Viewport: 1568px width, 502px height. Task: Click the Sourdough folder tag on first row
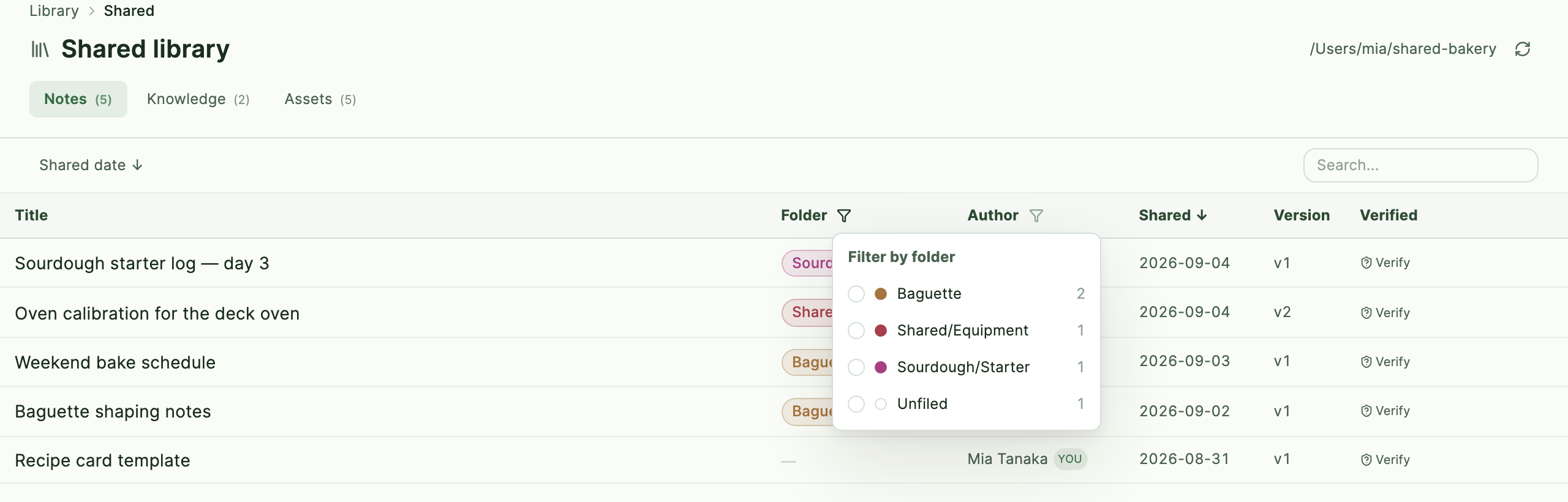[807, 263]
